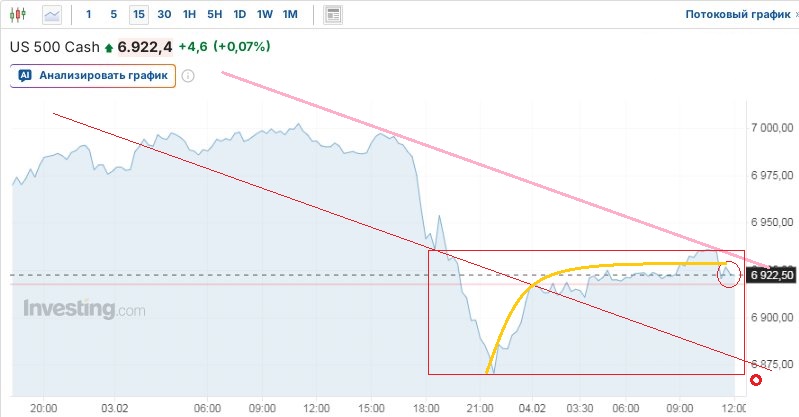Viewport: 799px width, 417px height.
Task: Select the 1-minute timeframe
Action: (x=89, y=15)
